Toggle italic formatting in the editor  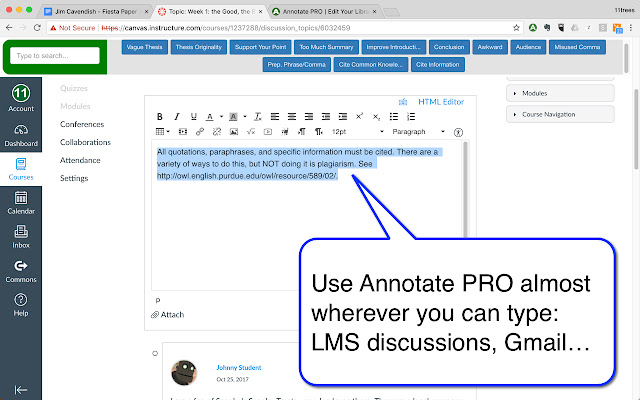[177, 117]
